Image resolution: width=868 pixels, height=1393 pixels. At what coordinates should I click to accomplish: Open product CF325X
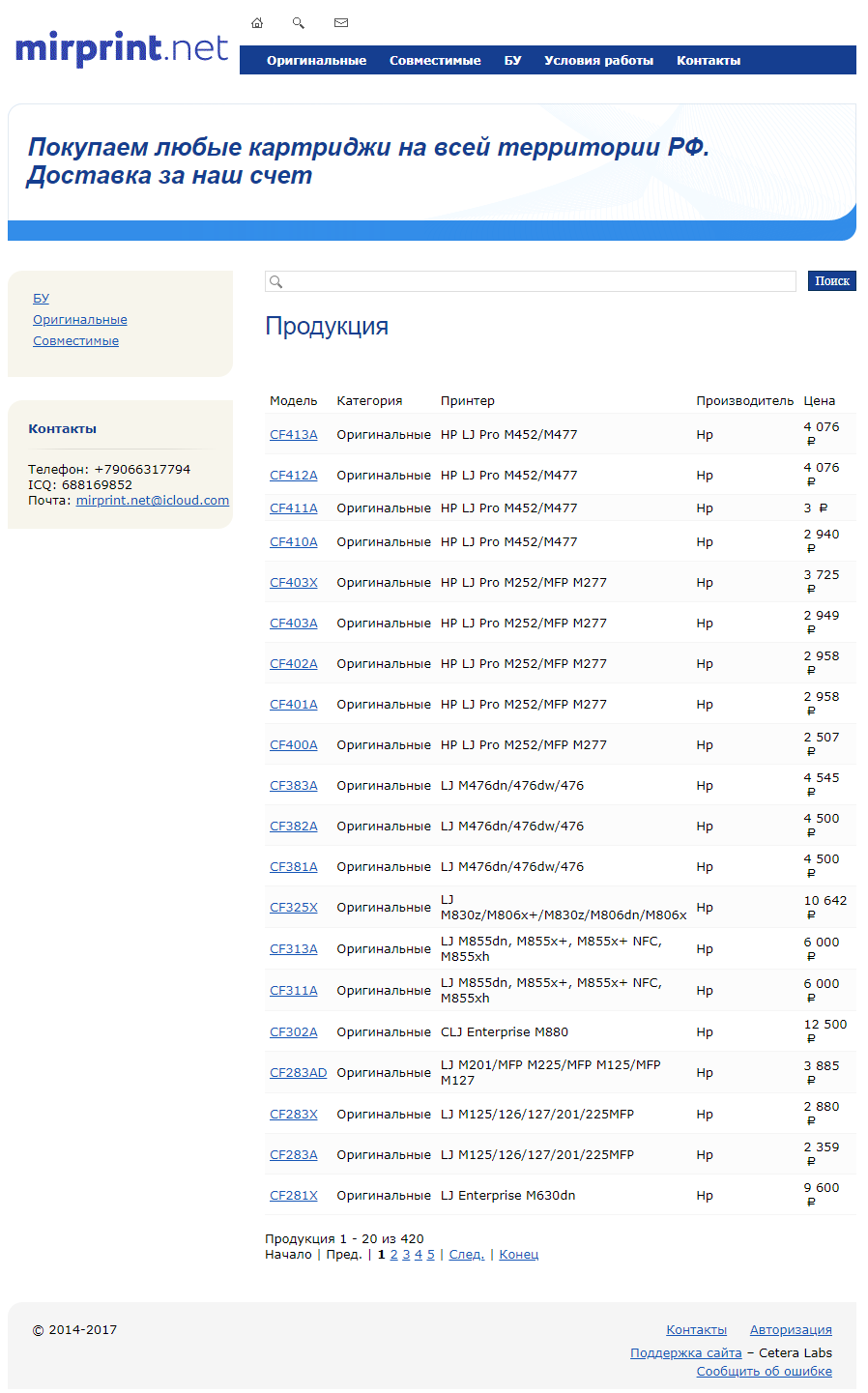[x=293, y=908]
